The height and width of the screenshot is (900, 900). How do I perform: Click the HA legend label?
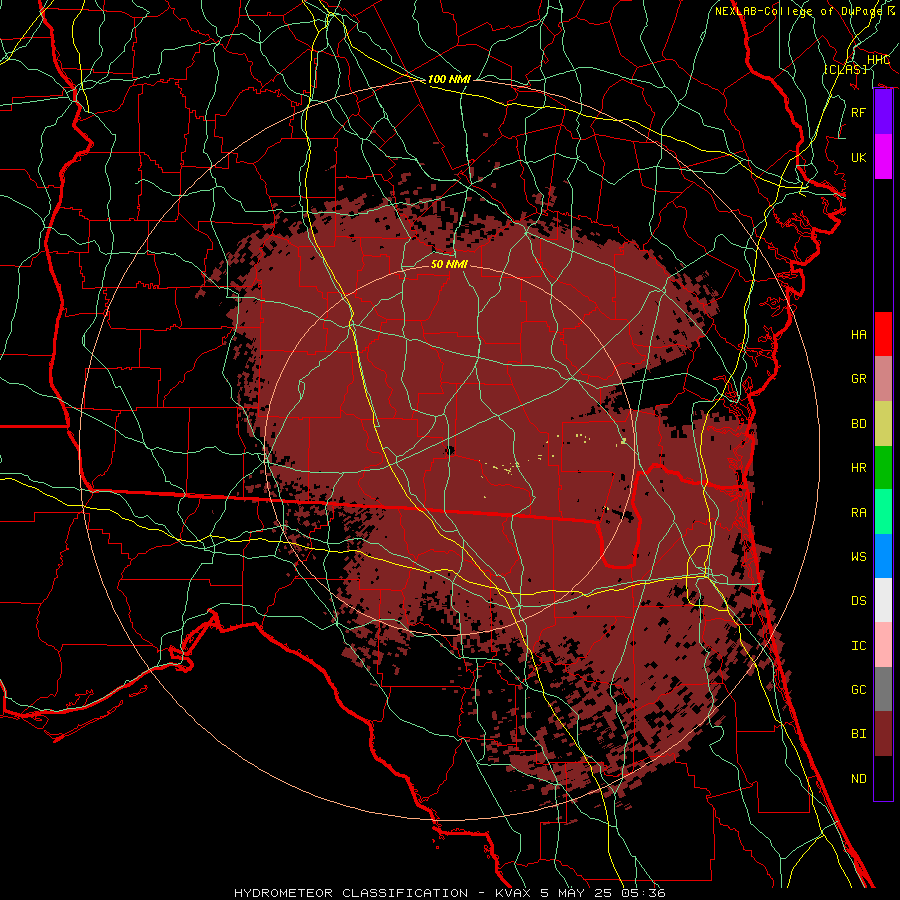tap(859, 334)
